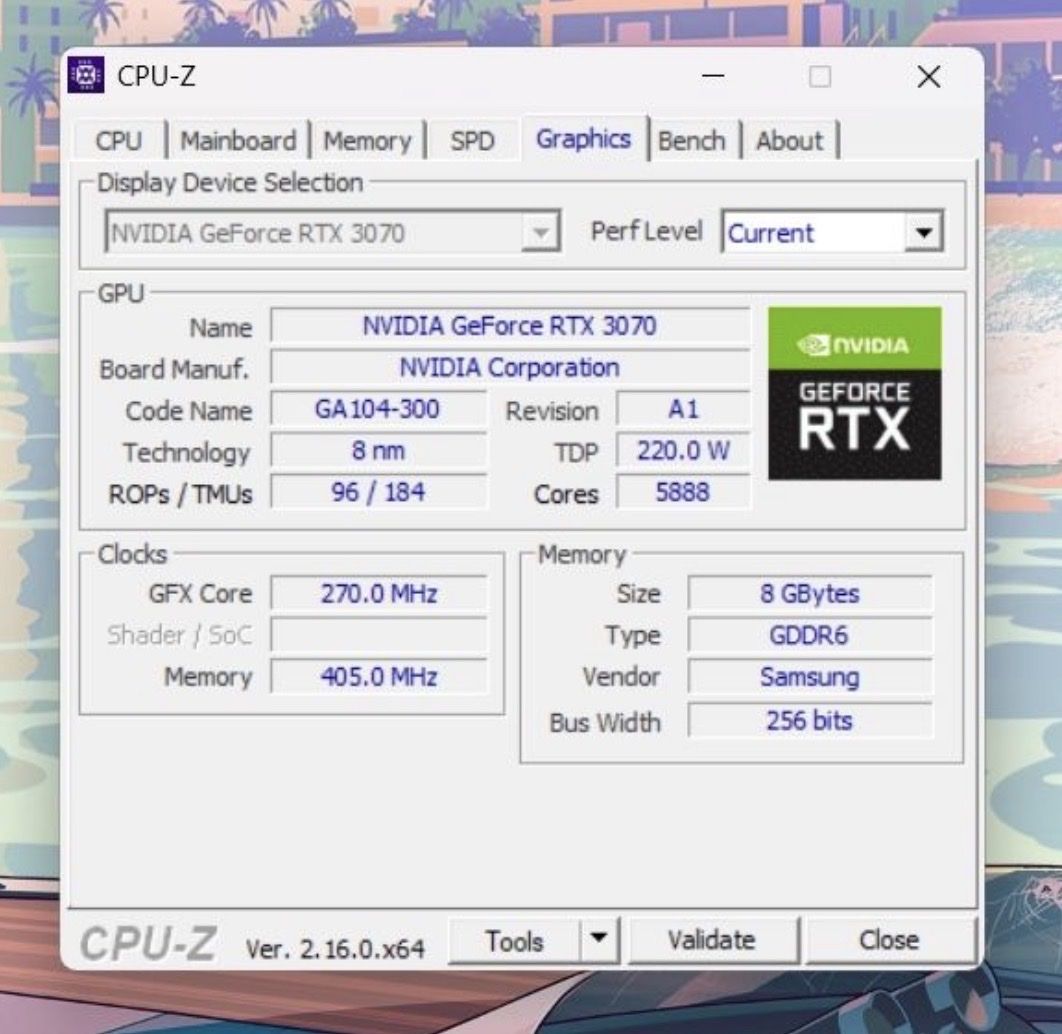Click the Revision A1 value
1062x1034 pixels.
coord(683,409)
